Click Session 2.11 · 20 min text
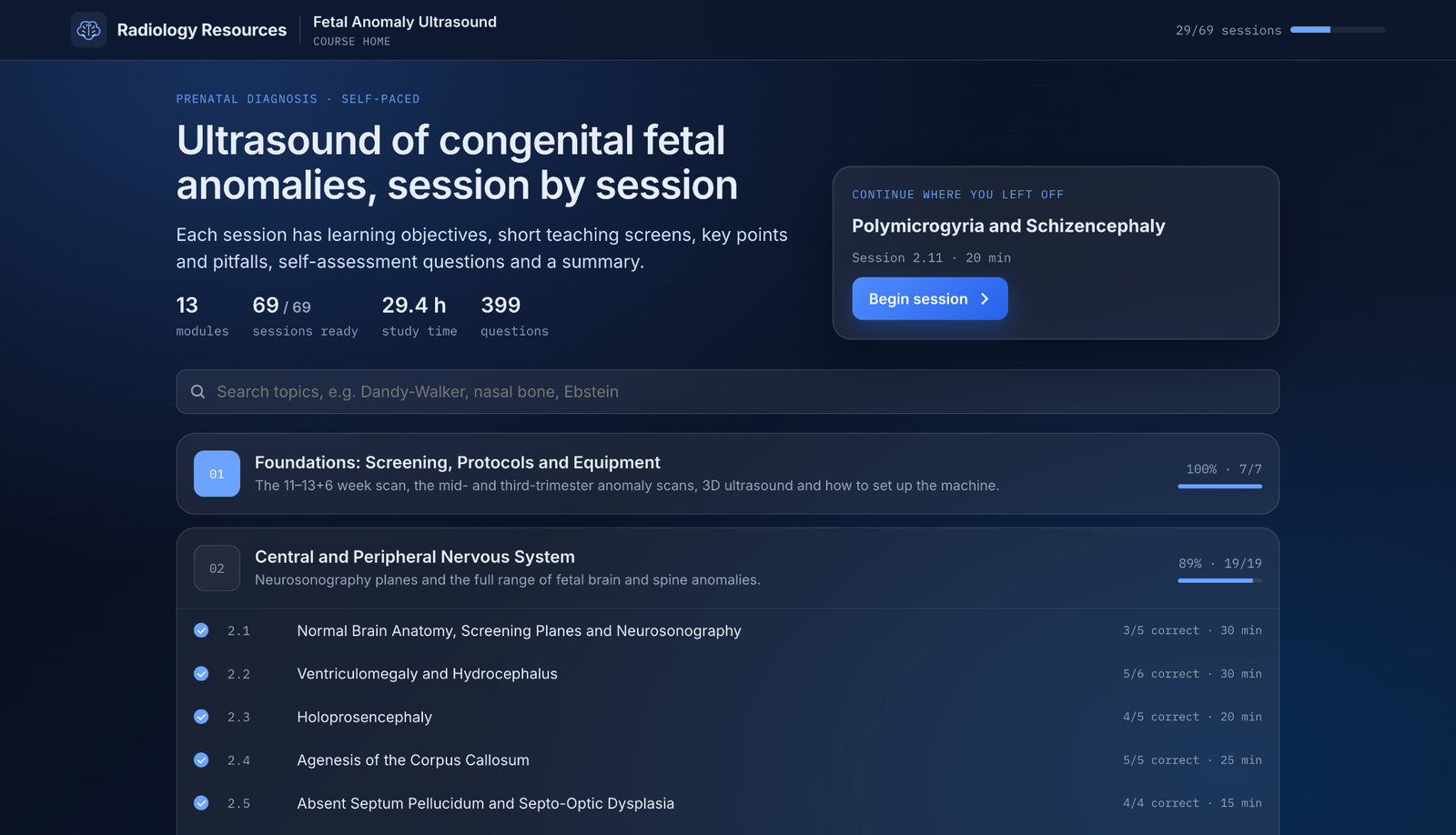1456x835 pixels. click(931, 258)
